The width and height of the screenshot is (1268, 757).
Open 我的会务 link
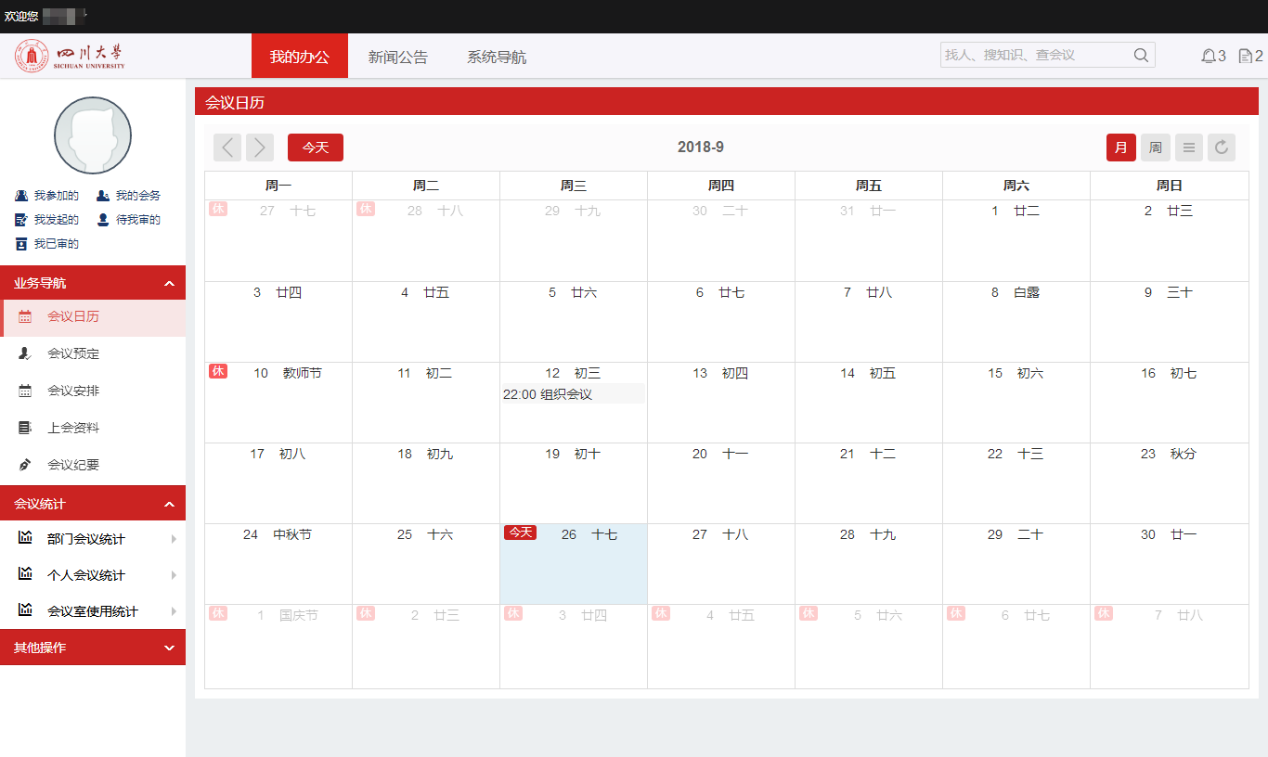click(x=138, y=196)
